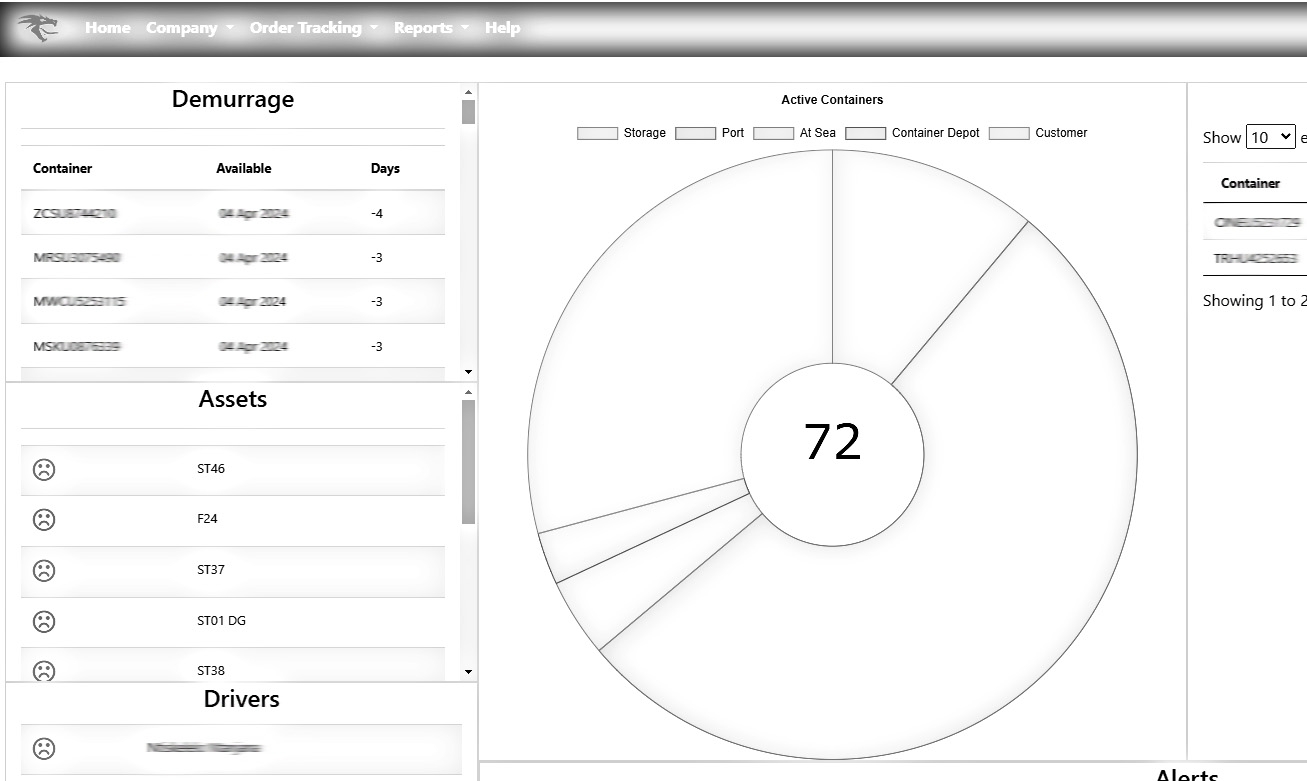Sort by the Available column header
The image size is (1307, 781).
243,168
